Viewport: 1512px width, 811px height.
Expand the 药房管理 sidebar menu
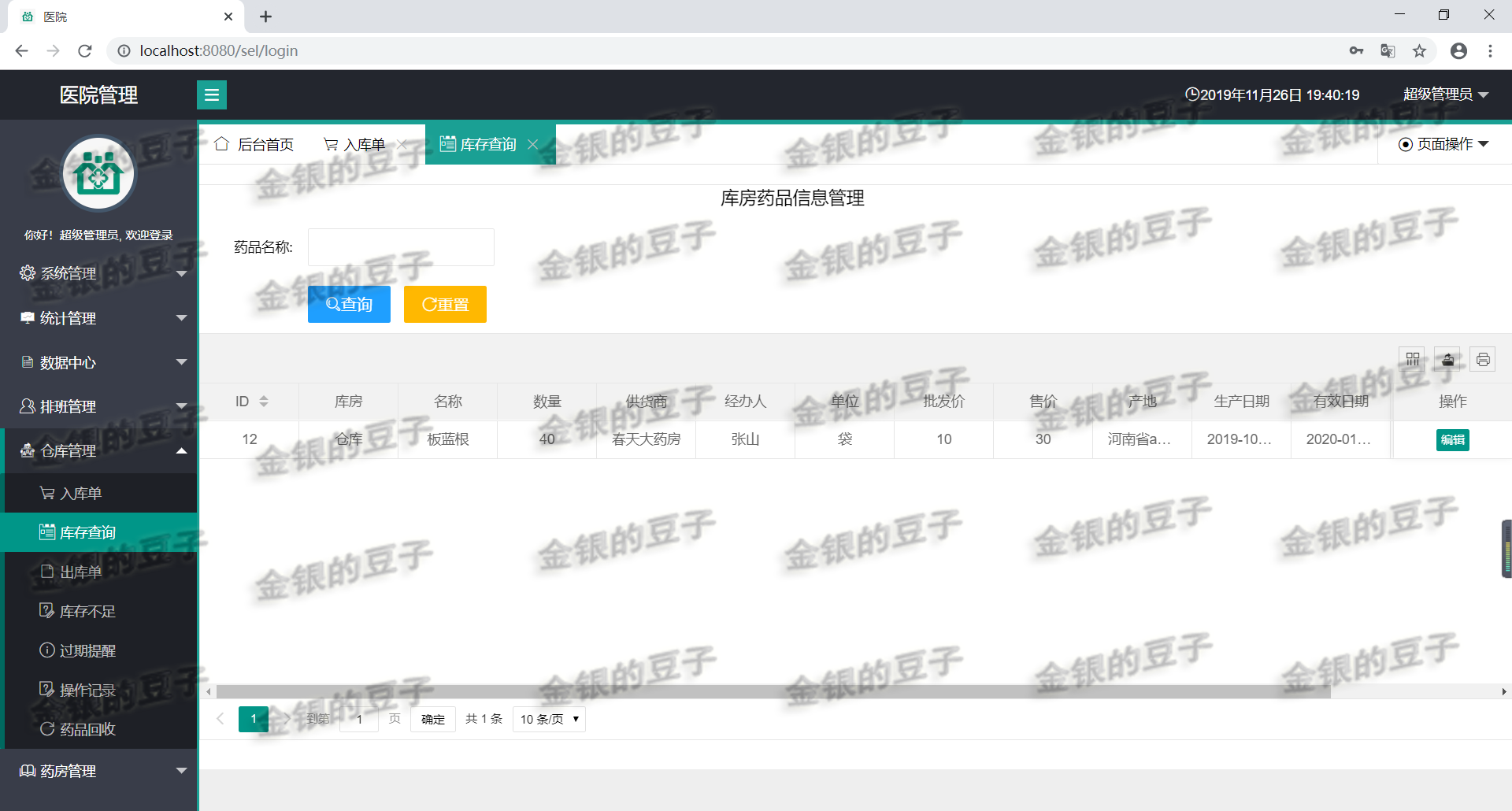98,771
